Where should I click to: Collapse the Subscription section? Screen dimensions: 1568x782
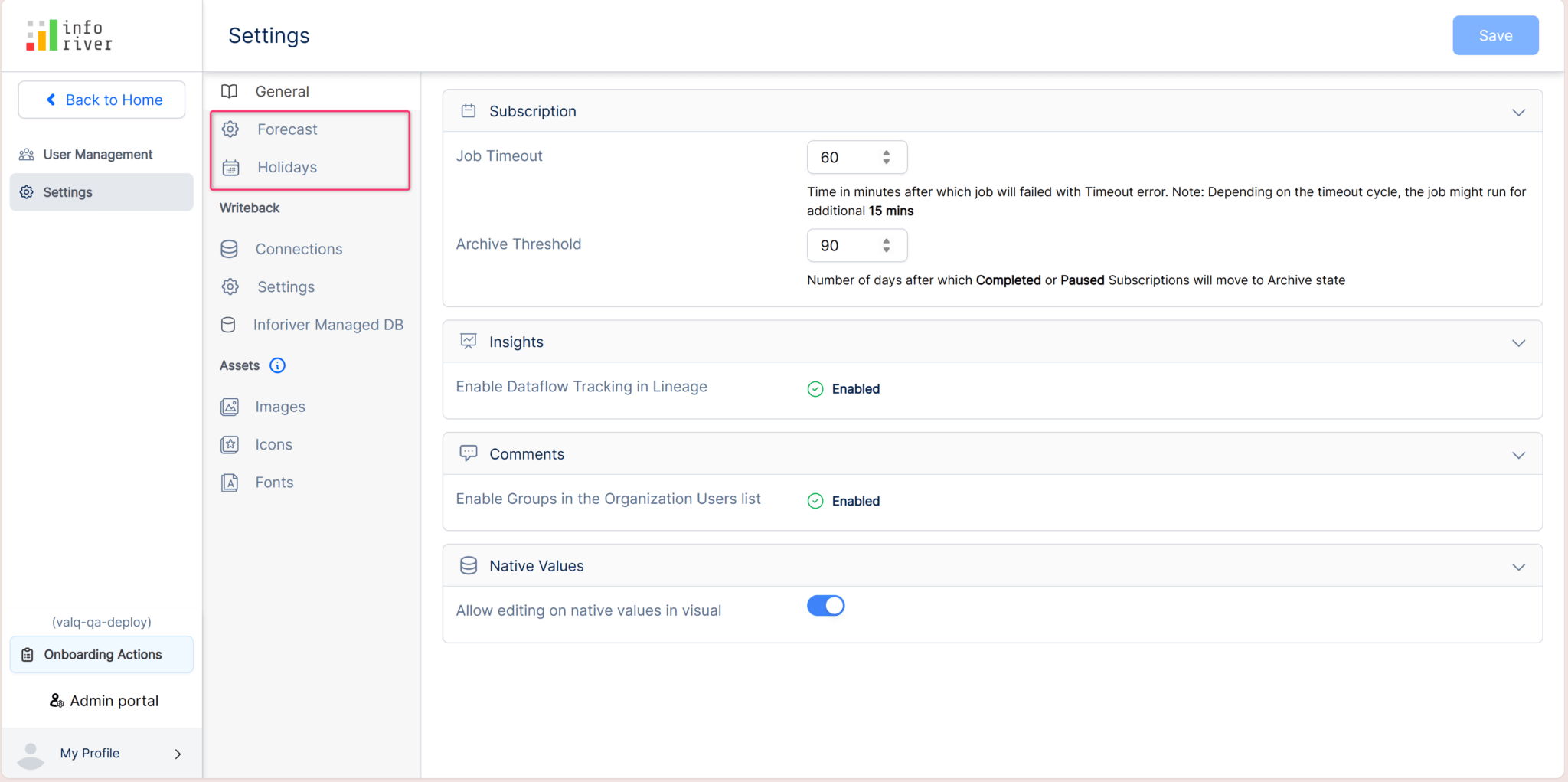pos(1519,112)
